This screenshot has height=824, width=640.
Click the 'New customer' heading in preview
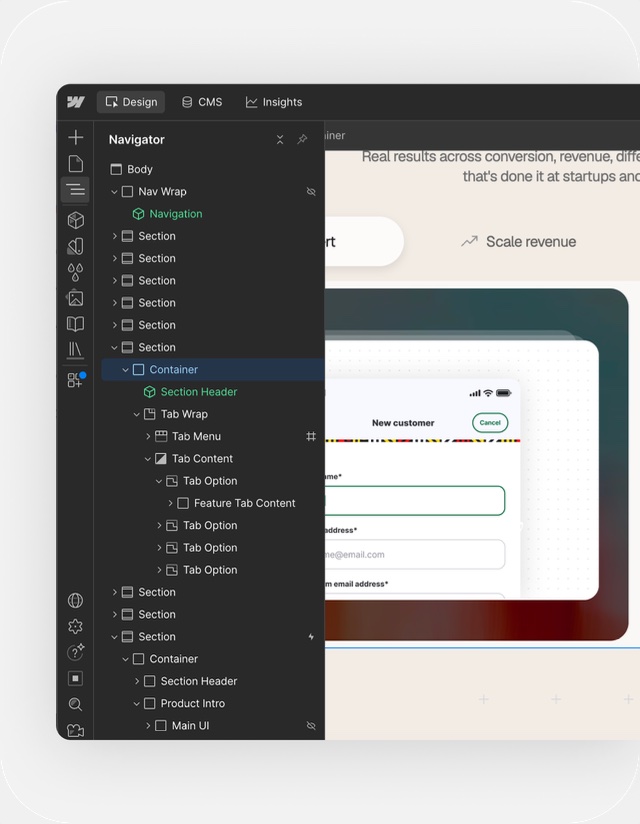click(403, 423)
